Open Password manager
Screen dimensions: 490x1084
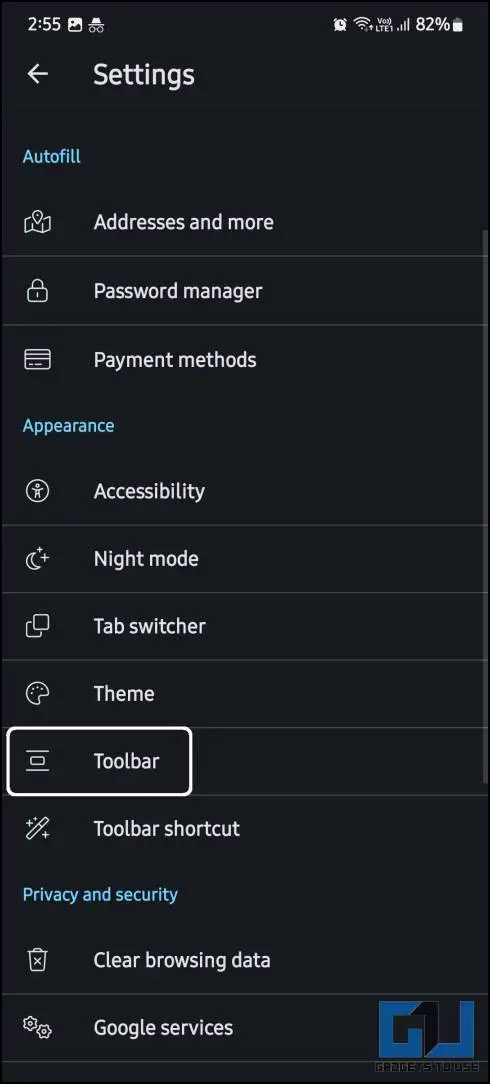[245, 290]
